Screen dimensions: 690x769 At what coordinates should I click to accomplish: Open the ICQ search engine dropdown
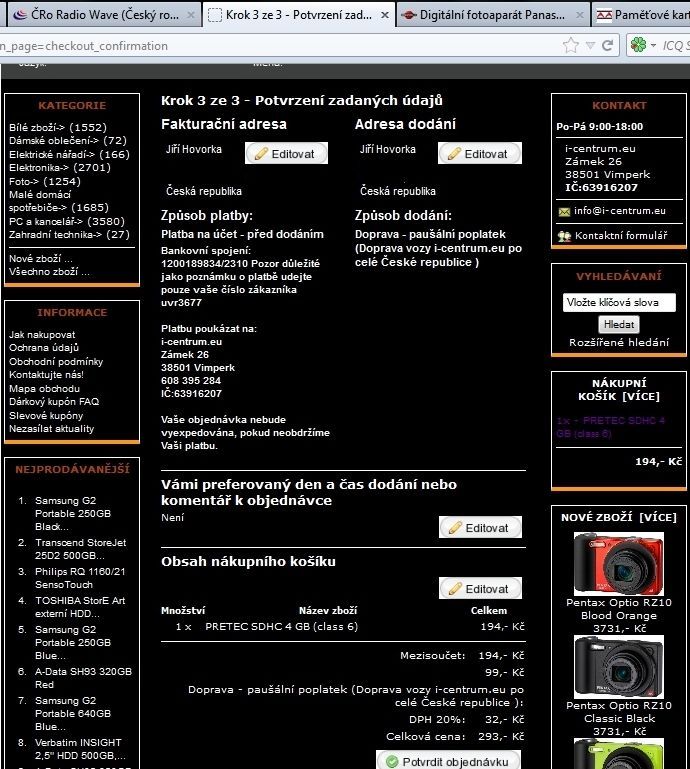(653, 46)
